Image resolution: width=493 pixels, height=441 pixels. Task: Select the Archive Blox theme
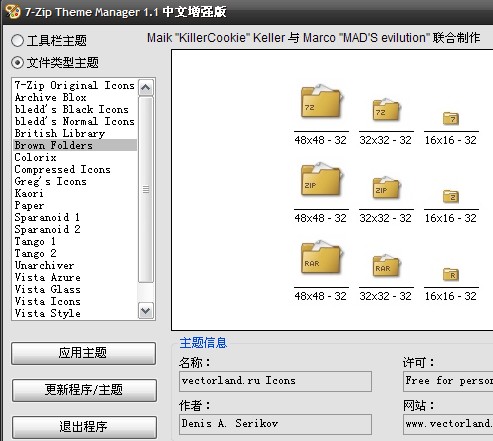tap(75, 97)
